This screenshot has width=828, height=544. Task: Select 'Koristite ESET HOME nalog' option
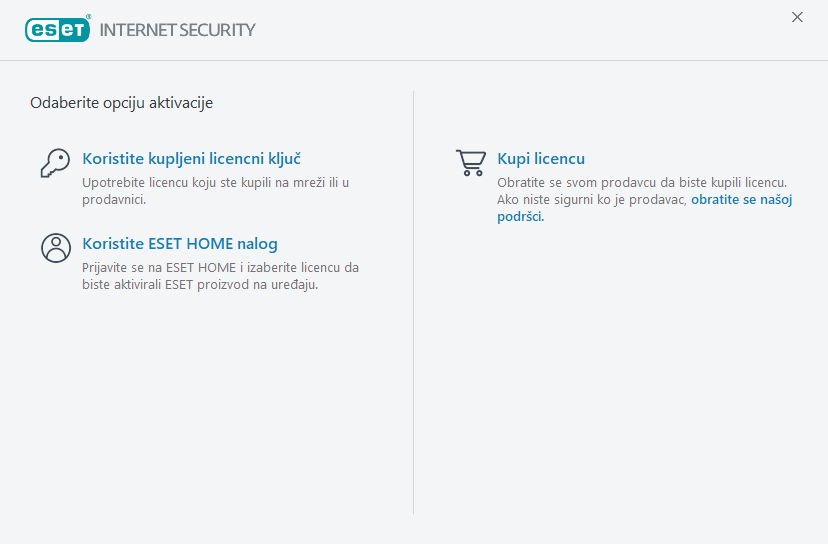(180, 243)
